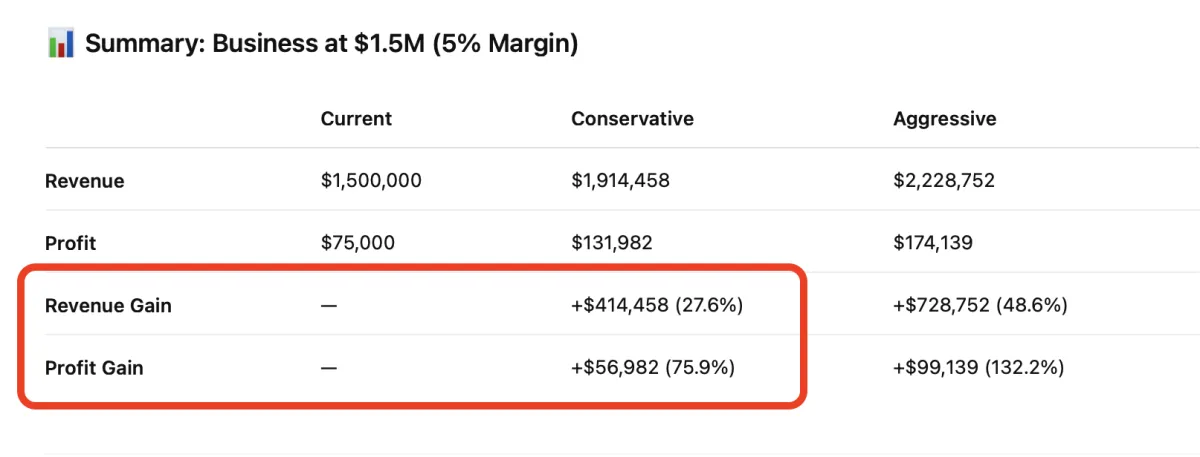Click the dash in the Revenue Gain row

pos(329,306)
